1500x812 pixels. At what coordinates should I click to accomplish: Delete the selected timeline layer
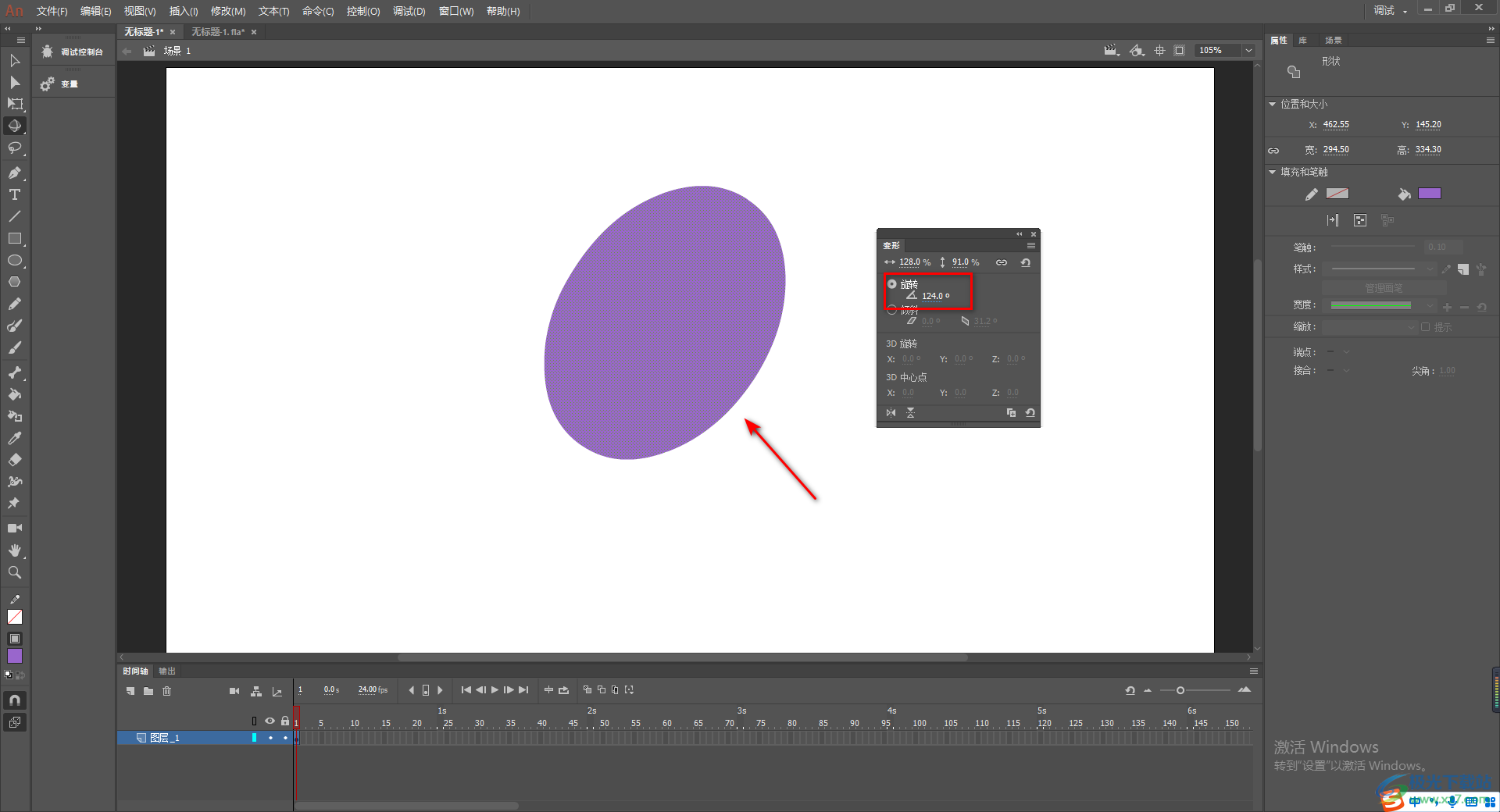click(166, 691)
